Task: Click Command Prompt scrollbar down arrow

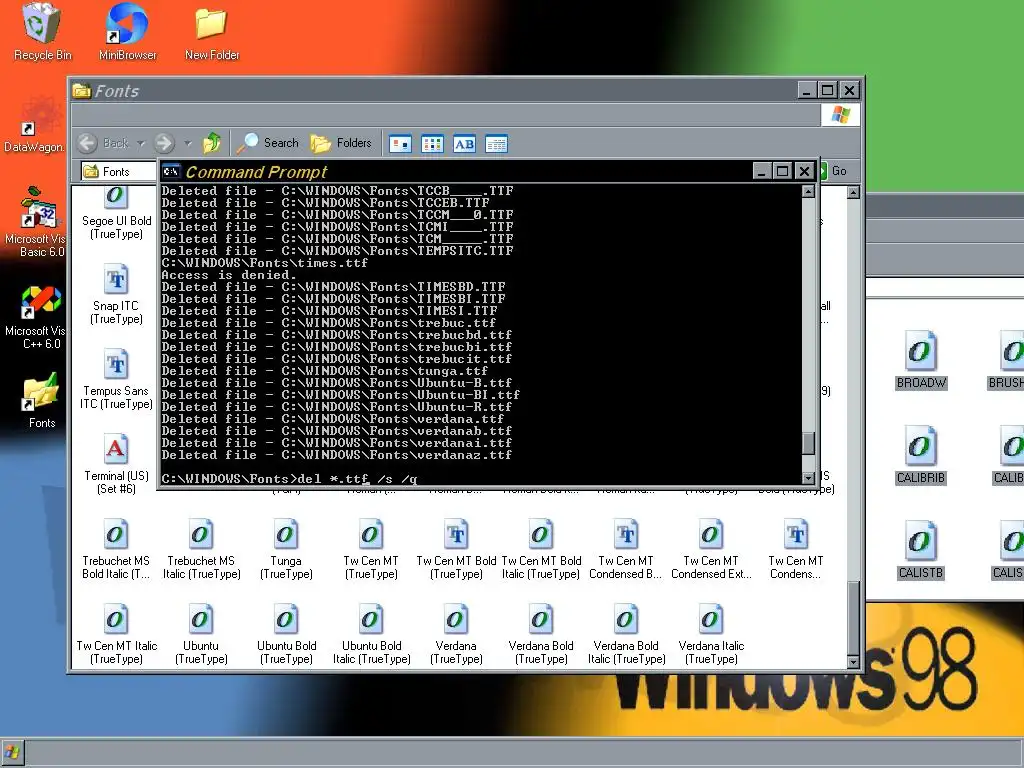Action: pyautogui.click(x=808, y=478)
